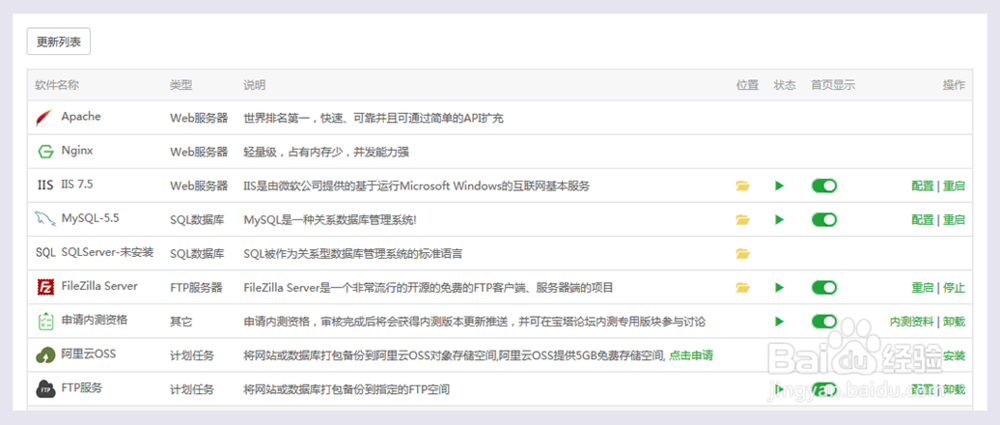Toggle homepage display for MySQL-5.5
Viewport: 1000px width, 425px height.
point(824,220)
